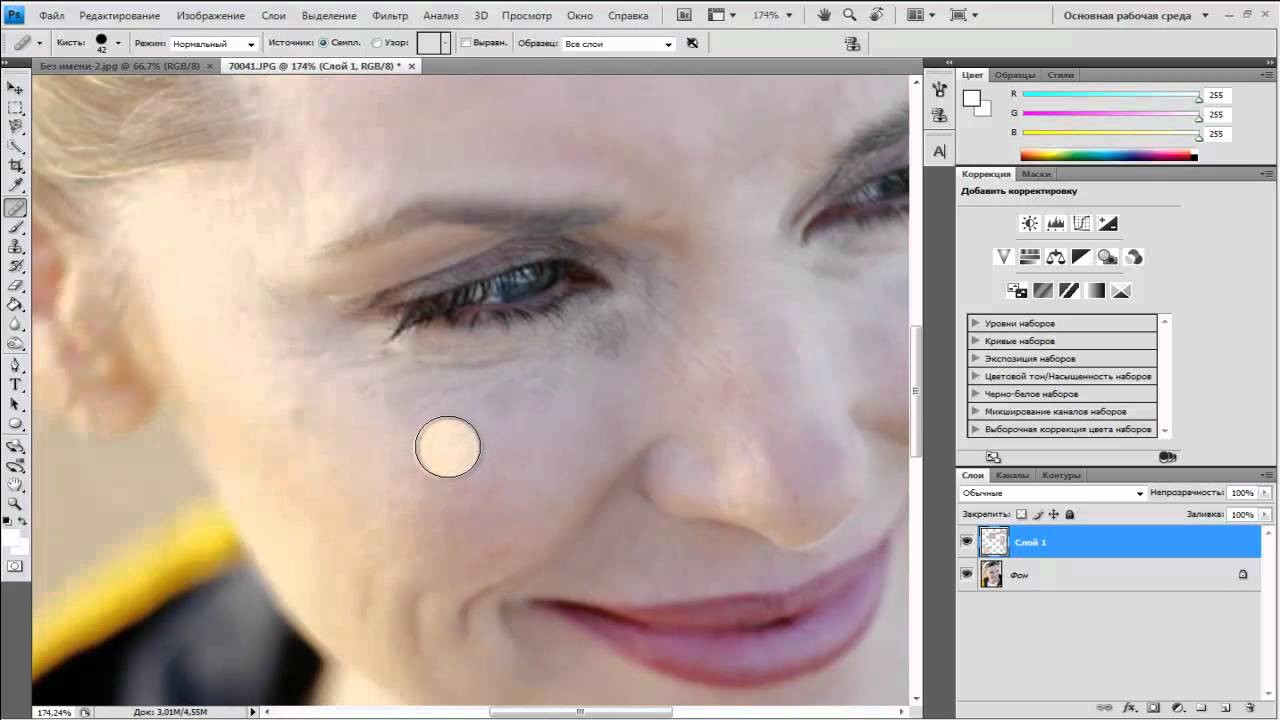Open the Режим blending mode dropdown
This screenshot has width=1280, height=720.
pos(214,44)
